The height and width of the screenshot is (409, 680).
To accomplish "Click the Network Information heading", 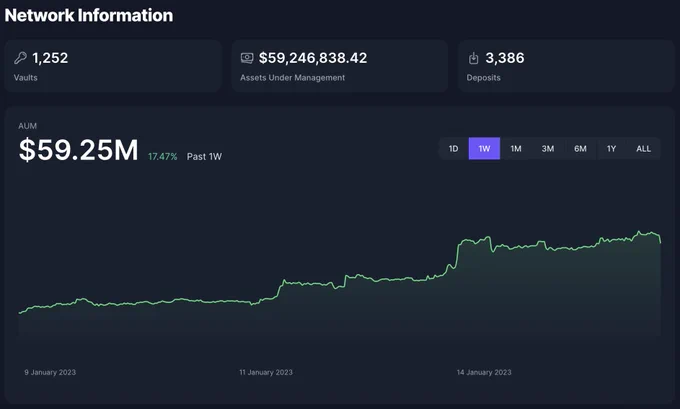I will click(89, 16).
